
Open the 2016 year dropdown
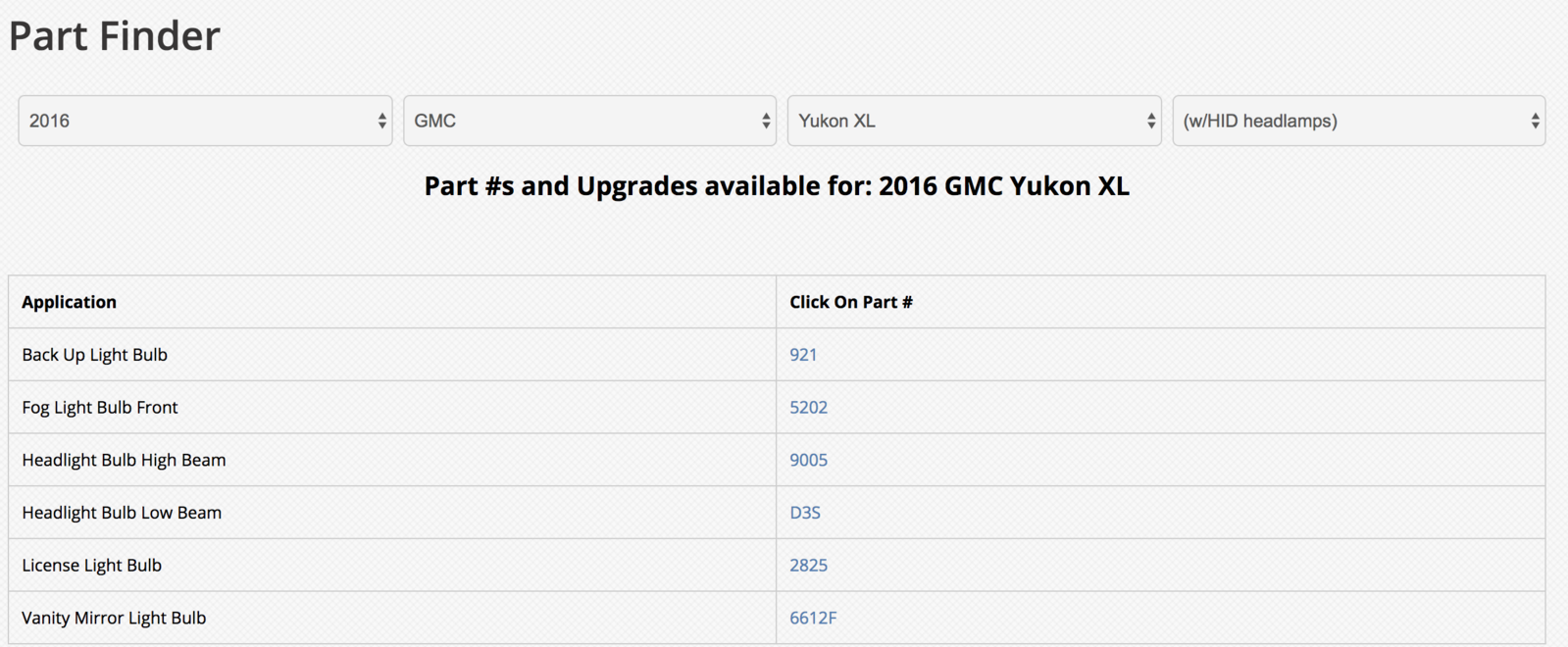point(205,121)
